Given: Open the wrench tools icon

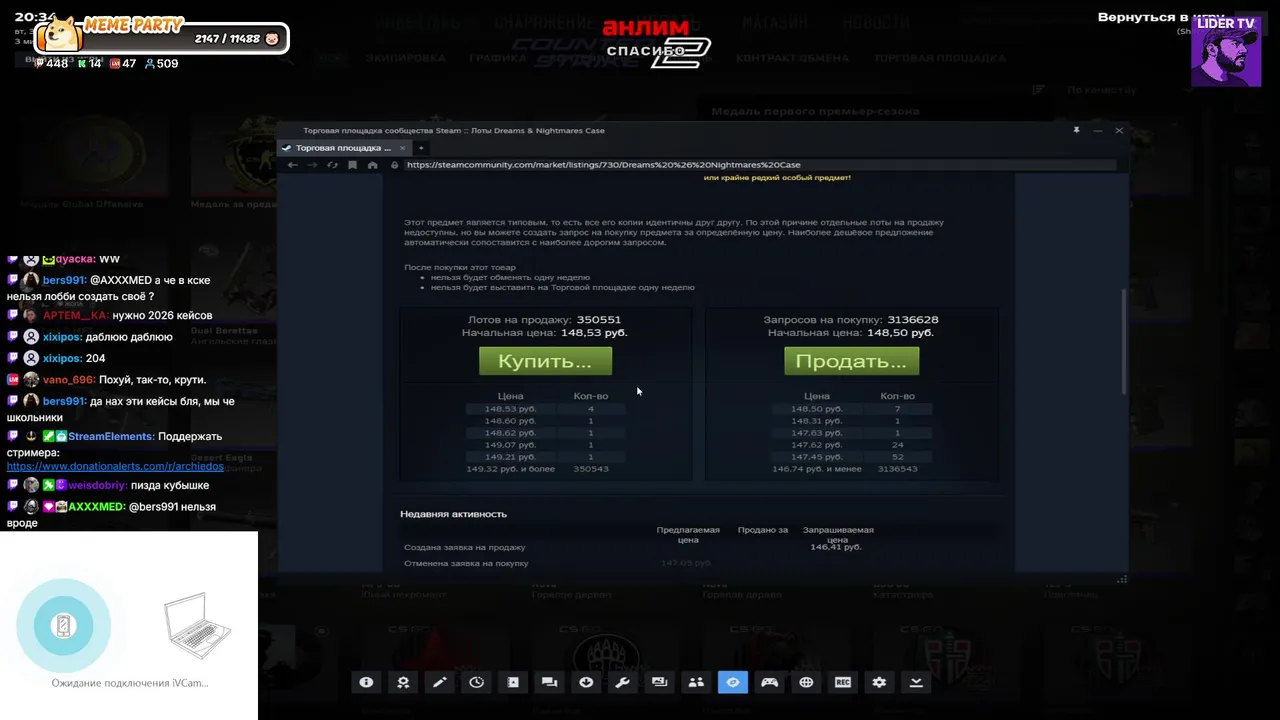Looking at the screenshot, I should (622, 682).
